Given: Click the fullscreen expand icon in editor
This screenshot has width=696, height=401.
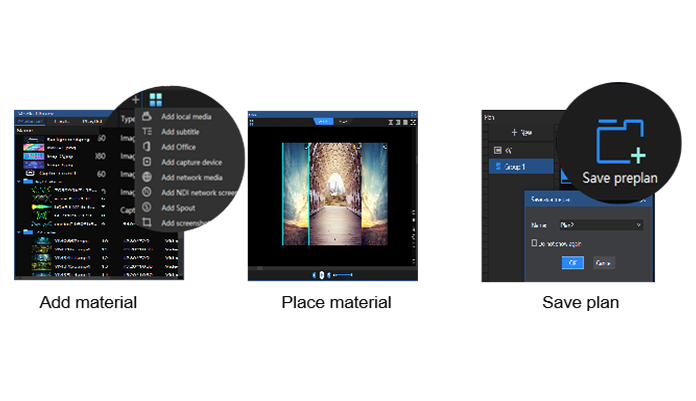Looking at the screenshot, I should 413,122.
